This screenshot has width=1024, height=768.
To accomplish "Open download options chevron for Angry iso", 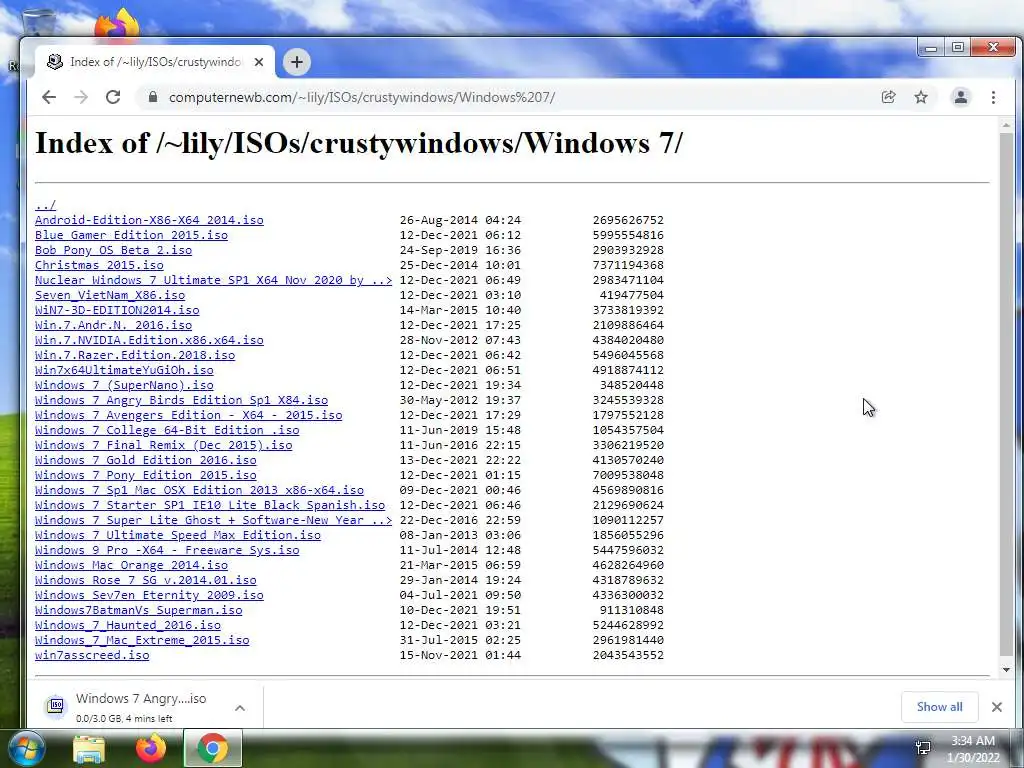I will [x=240, y=708].
